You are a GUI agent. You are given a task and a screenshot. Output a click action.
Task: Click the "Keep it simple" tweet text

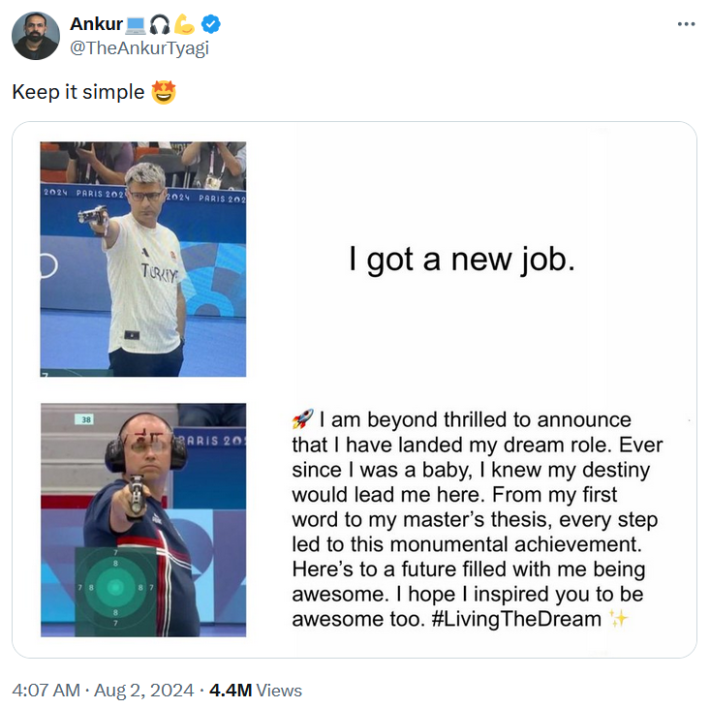click(78, 93)
